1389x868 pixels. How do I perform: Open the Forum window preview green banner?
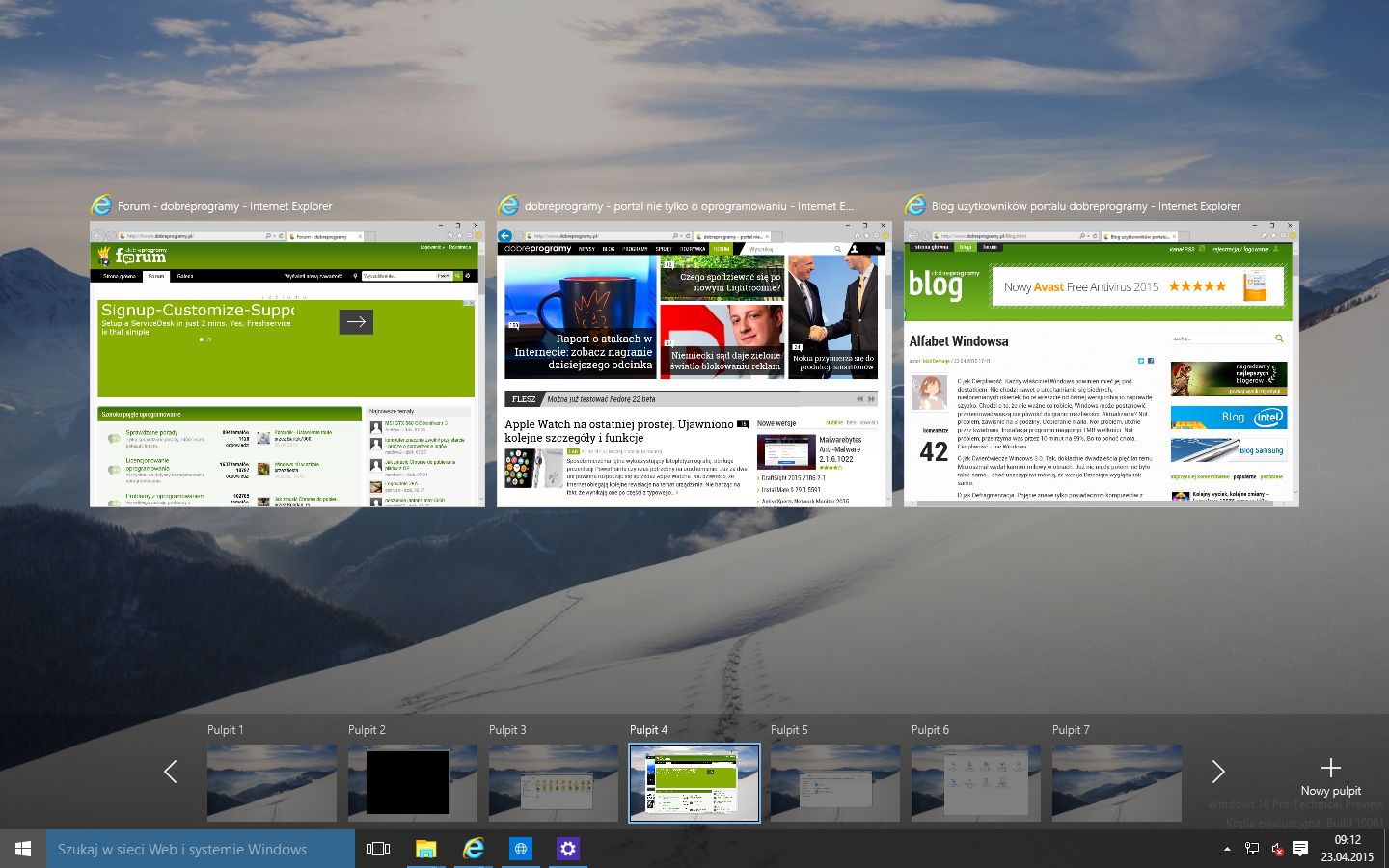(286, 348)
